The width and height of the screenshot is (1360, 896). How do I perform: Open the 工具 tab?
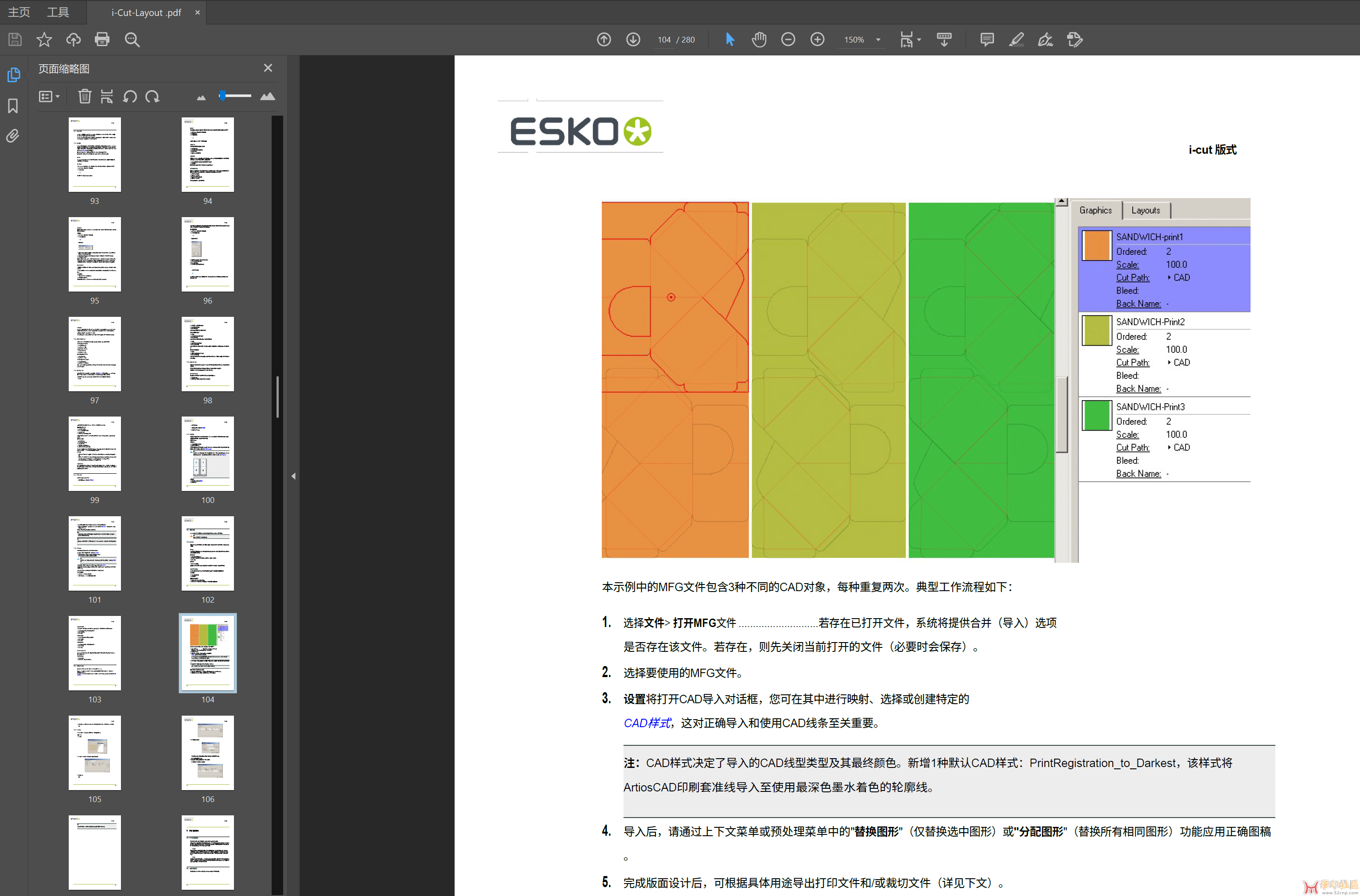tap(58, 12)
